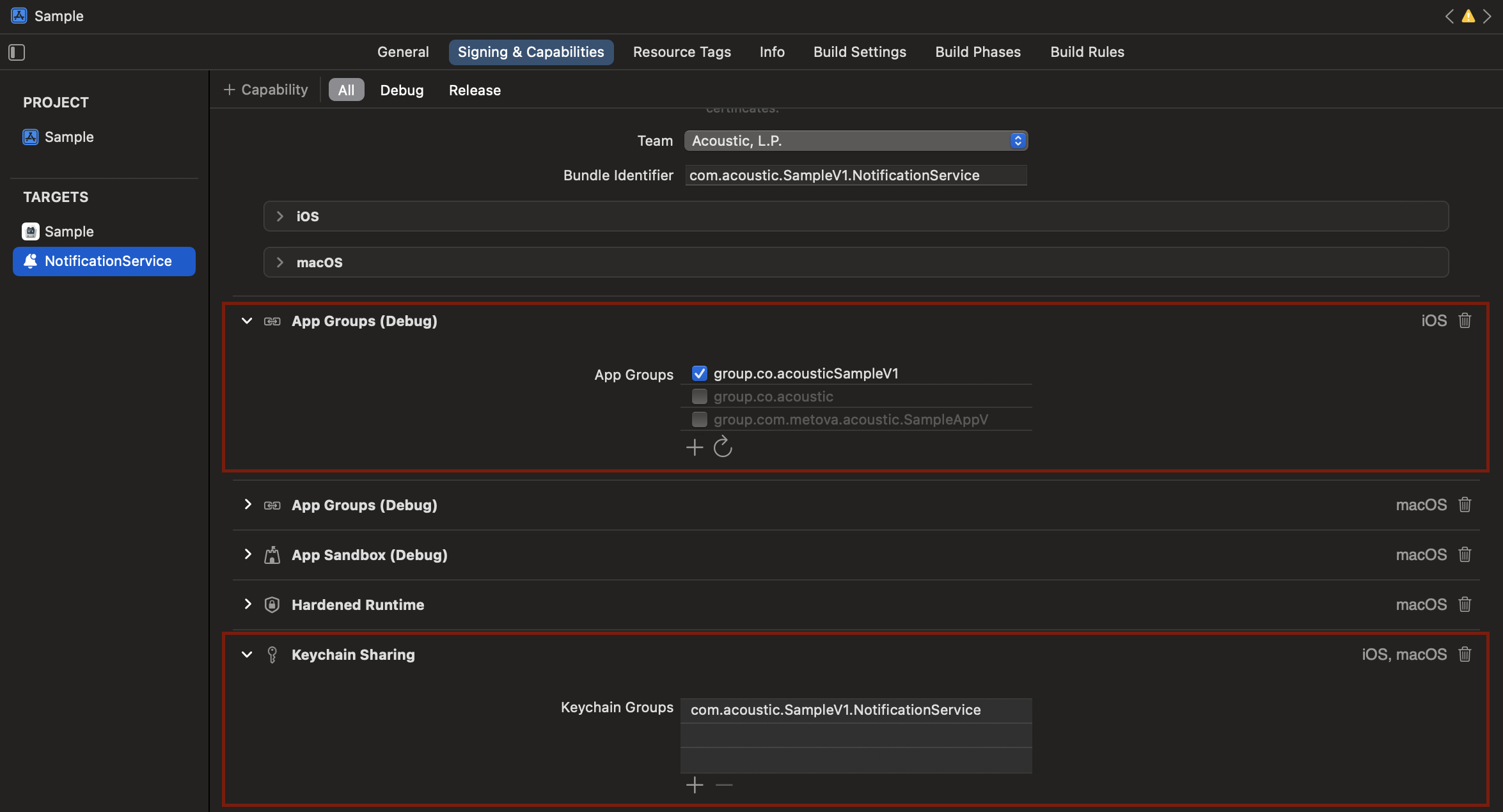
Task: Click the Bundle Identifier text field
Action: pos(856,175)
